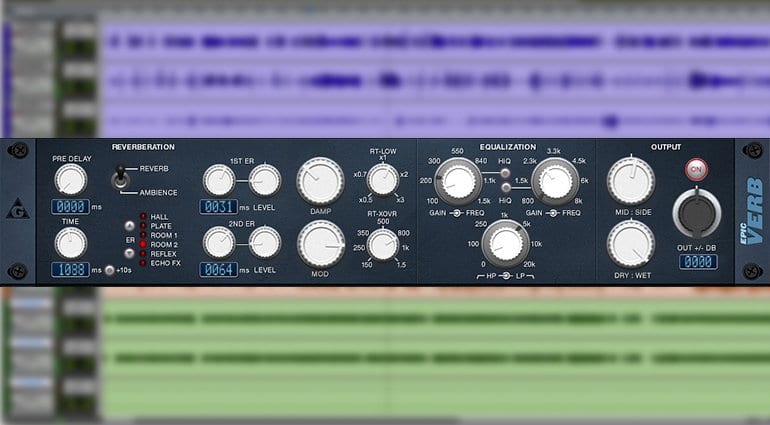Click the DAMP knob
Viewport: 770px width, 425px height.
320,181
